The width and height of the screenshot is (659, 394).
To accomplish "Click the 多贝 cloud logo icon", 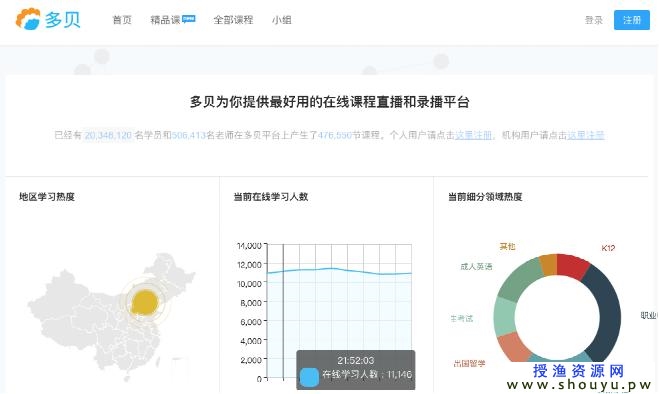I will (28, 19).
